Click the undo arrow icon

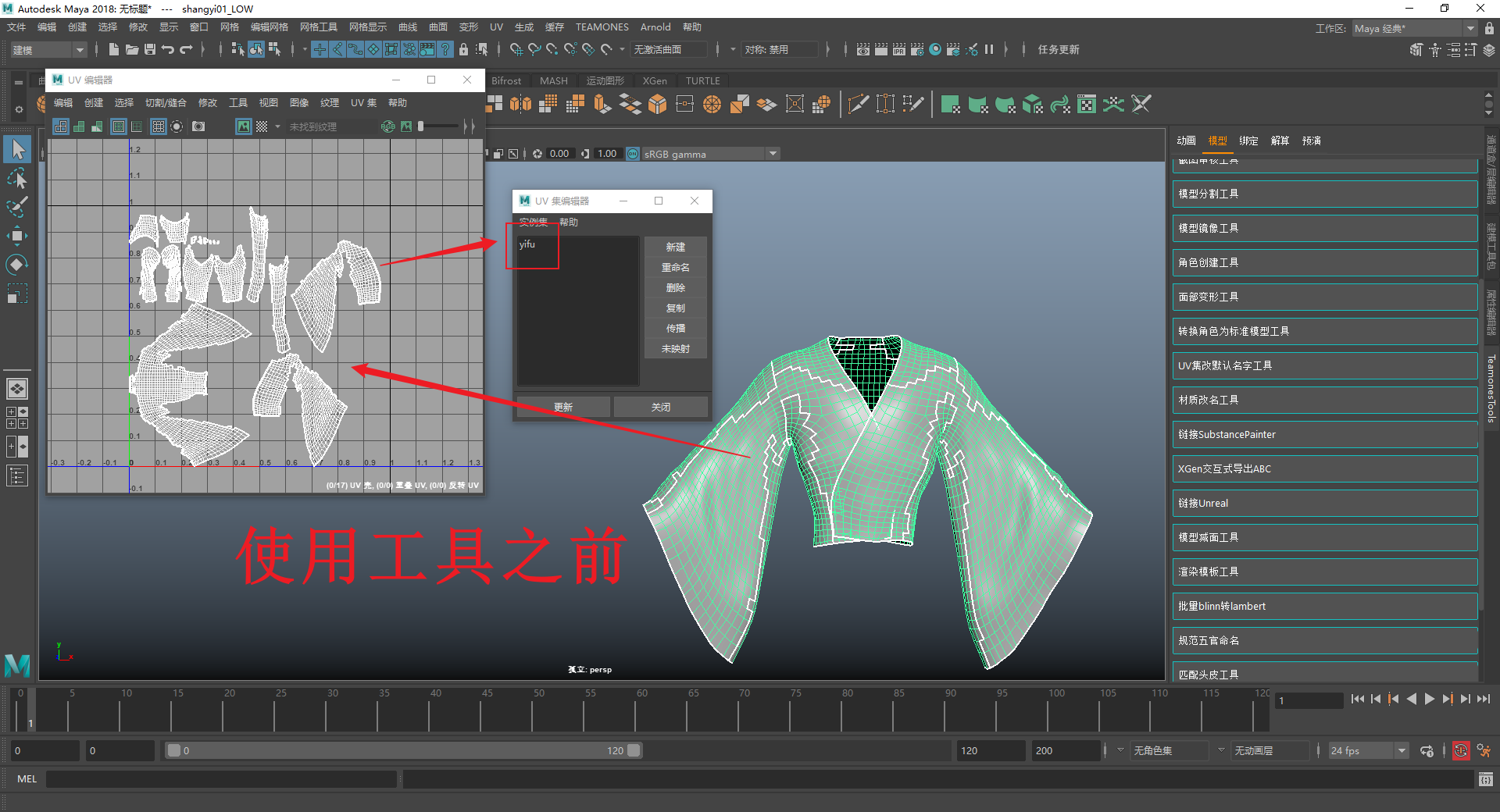click(167, 49)
